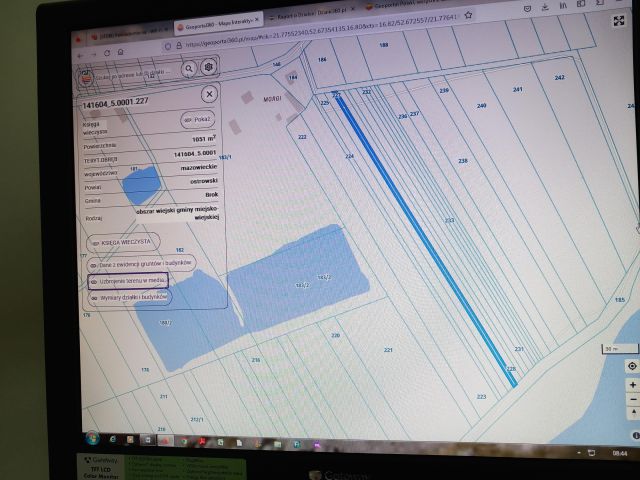Click the browser forward arrow
The width and height of the screenshot is (640, 480).
click(x=94, y=54)
